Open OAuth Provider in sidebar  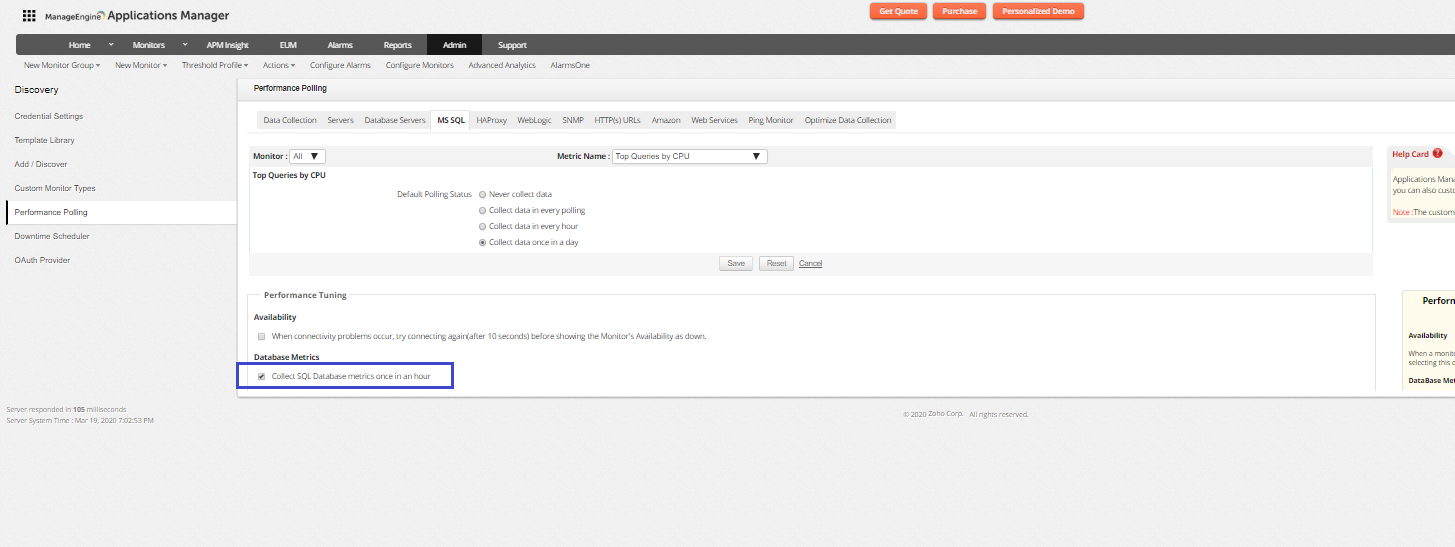pyautogui.click(x=42, y=260)
